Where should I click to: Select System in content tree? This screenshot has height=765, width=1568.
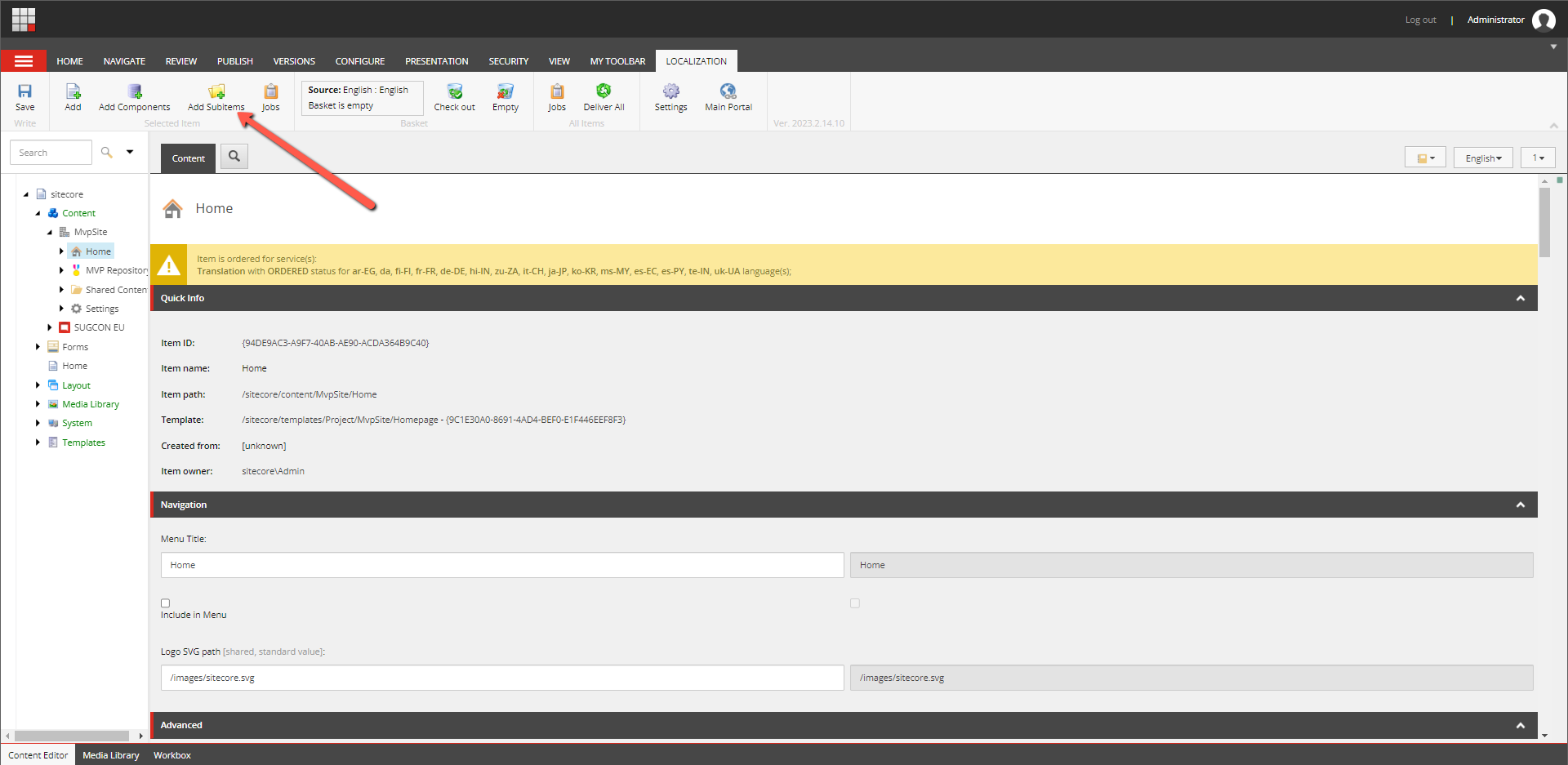point(77,423)
